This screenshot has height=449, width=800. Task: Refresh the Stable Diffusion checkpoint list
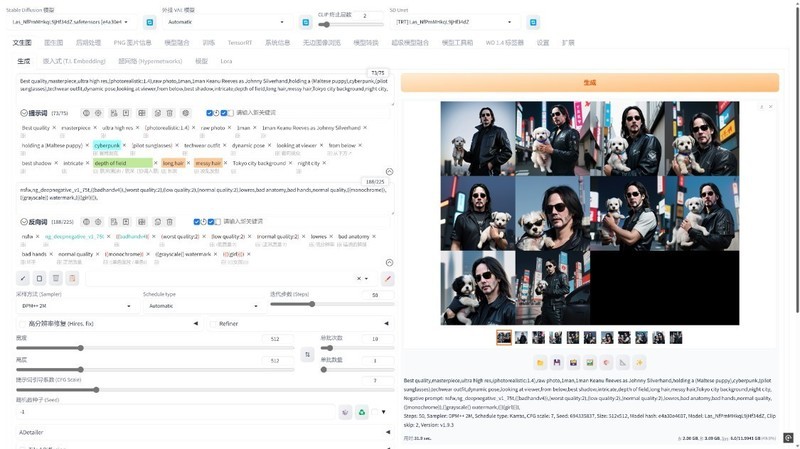pyautogui.click(x=150, y=22)
